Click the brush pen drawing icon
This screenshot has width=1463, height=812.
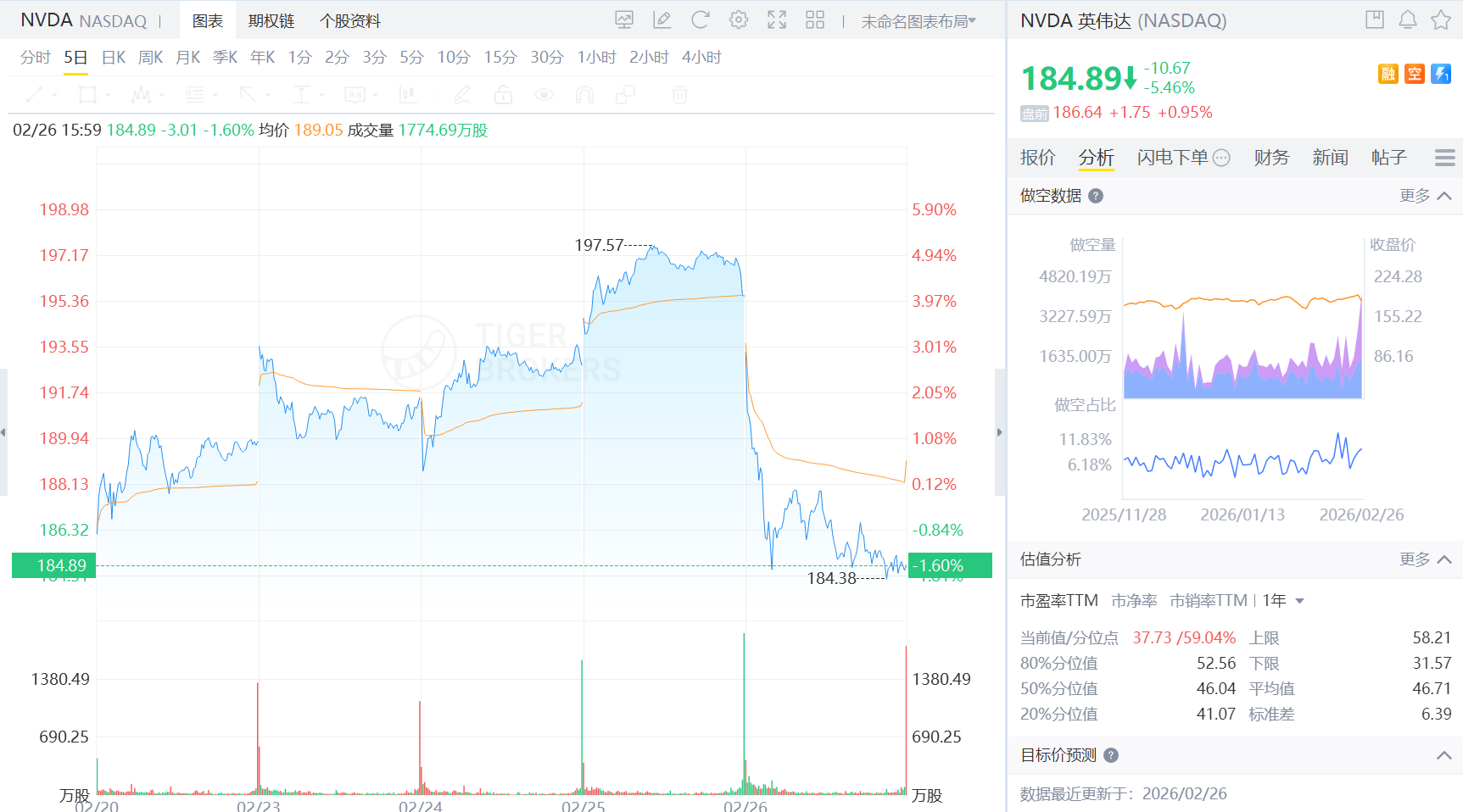[x=462, y=94]
